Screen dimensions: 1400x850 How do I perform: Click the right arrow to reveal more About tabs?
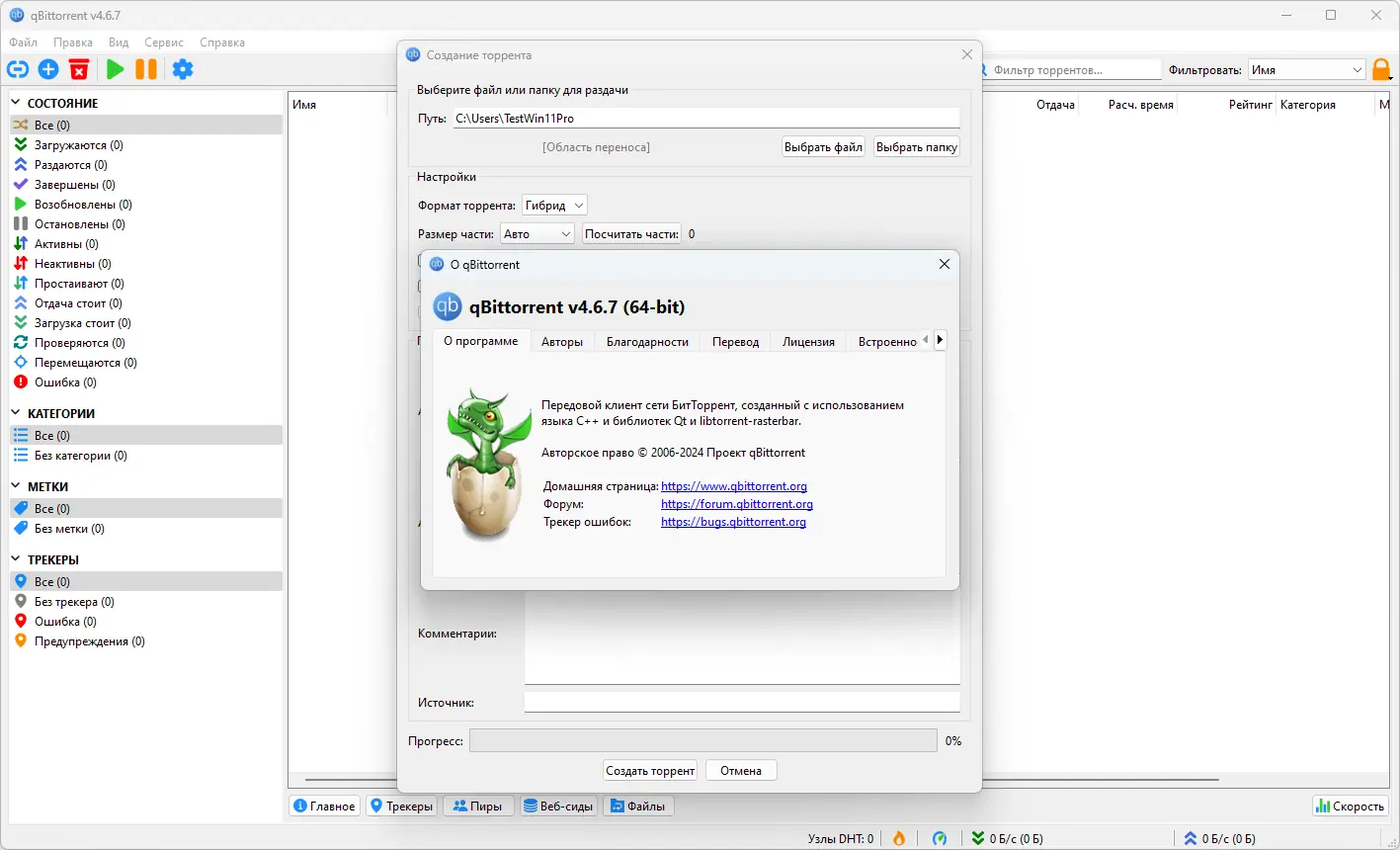click(940, 340)
